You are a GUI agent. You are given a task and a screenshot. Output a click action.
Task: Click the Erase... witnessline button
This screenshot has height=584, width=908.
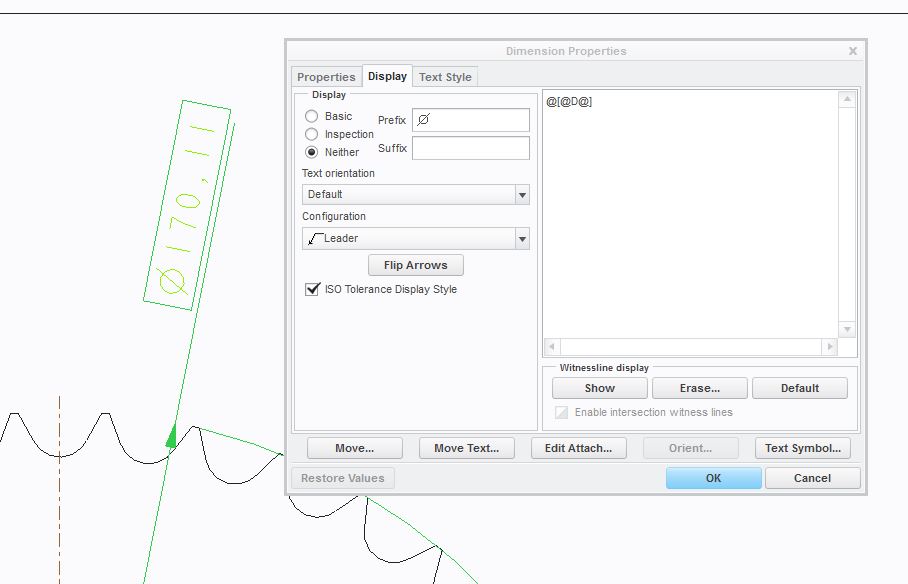[x=700, y=388]
